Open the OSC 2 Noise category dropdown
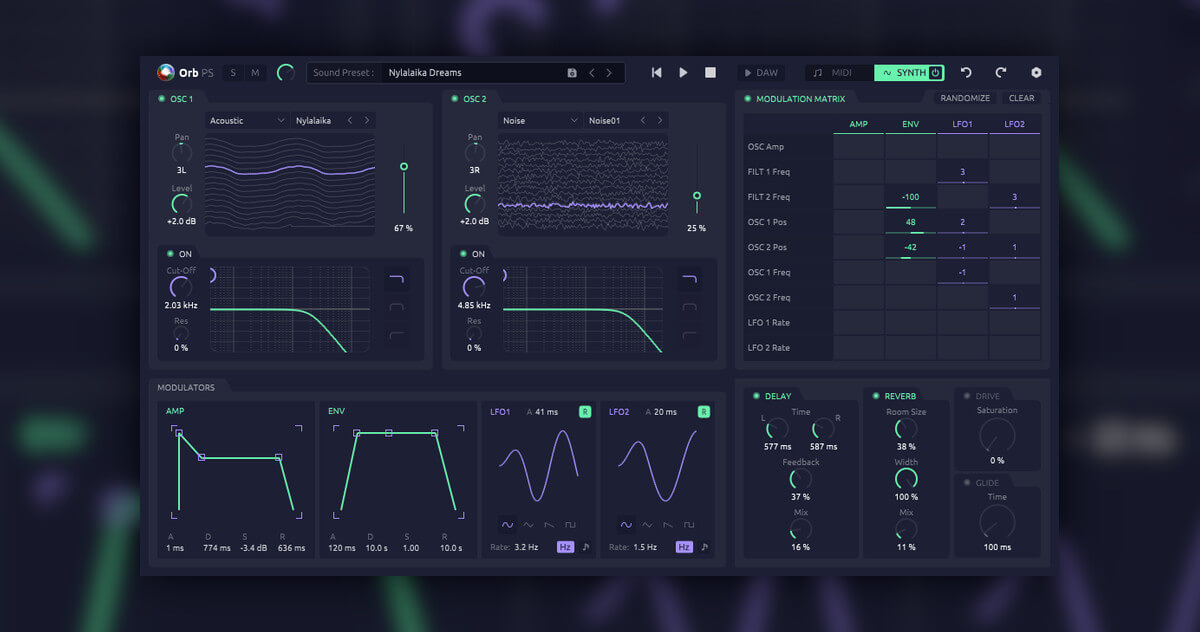This screenshot has height=632, width=1200. 540,121
